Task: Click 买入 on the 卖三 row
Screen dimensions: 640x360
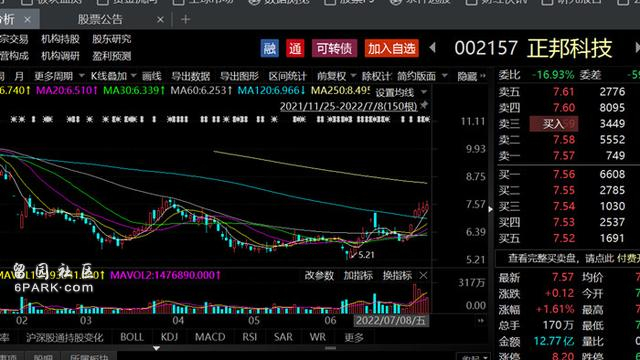Action: [x=553, y=124]
